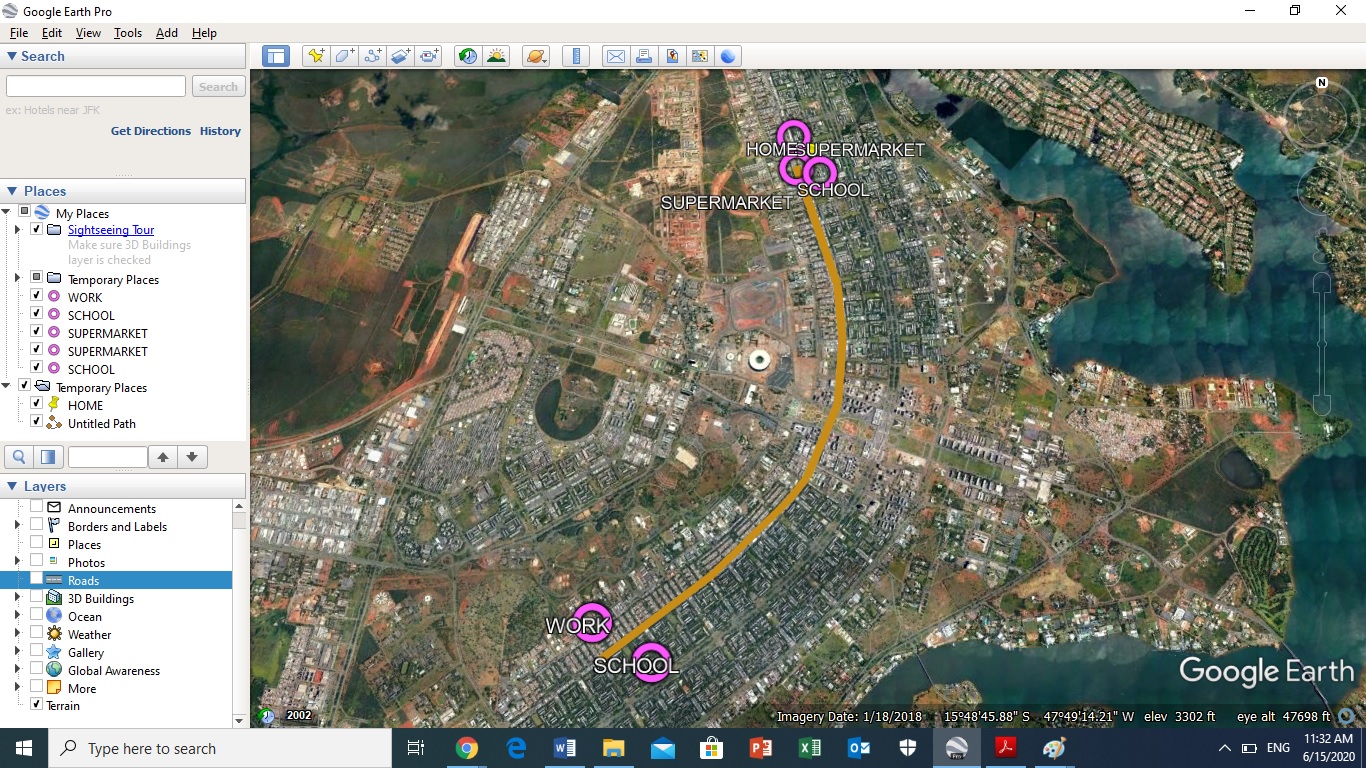
Task: Enable the Borders and Labels layer checkbox
Action: (37, 525)
